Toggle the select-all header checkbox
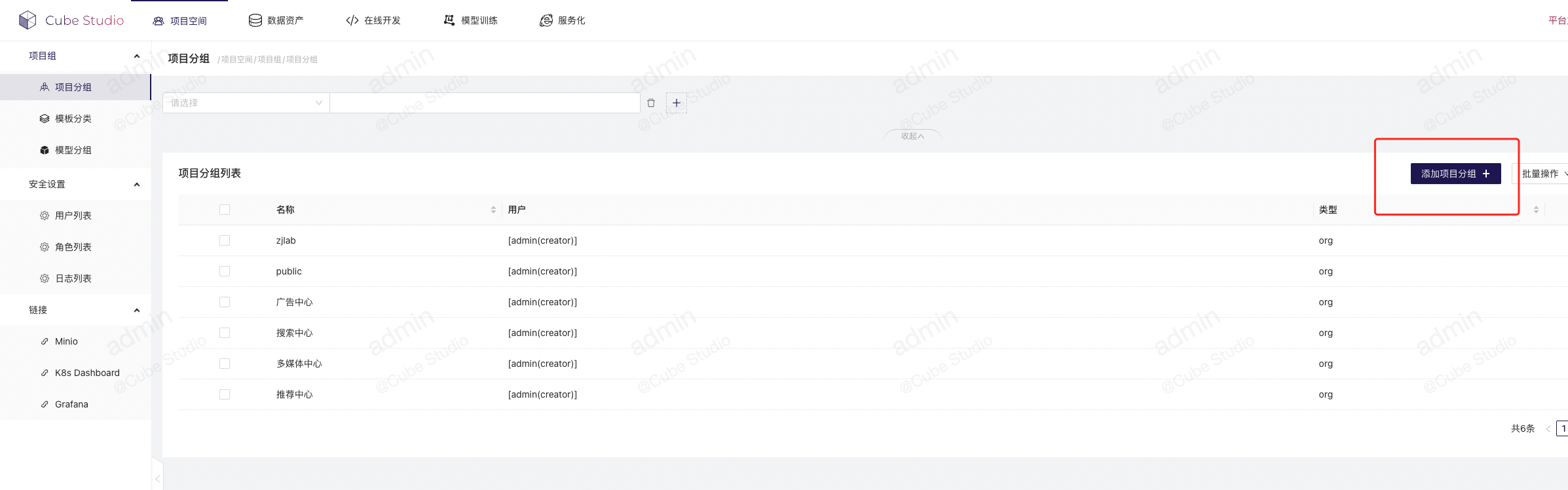Screen dimensions: 1568x490 225,210
